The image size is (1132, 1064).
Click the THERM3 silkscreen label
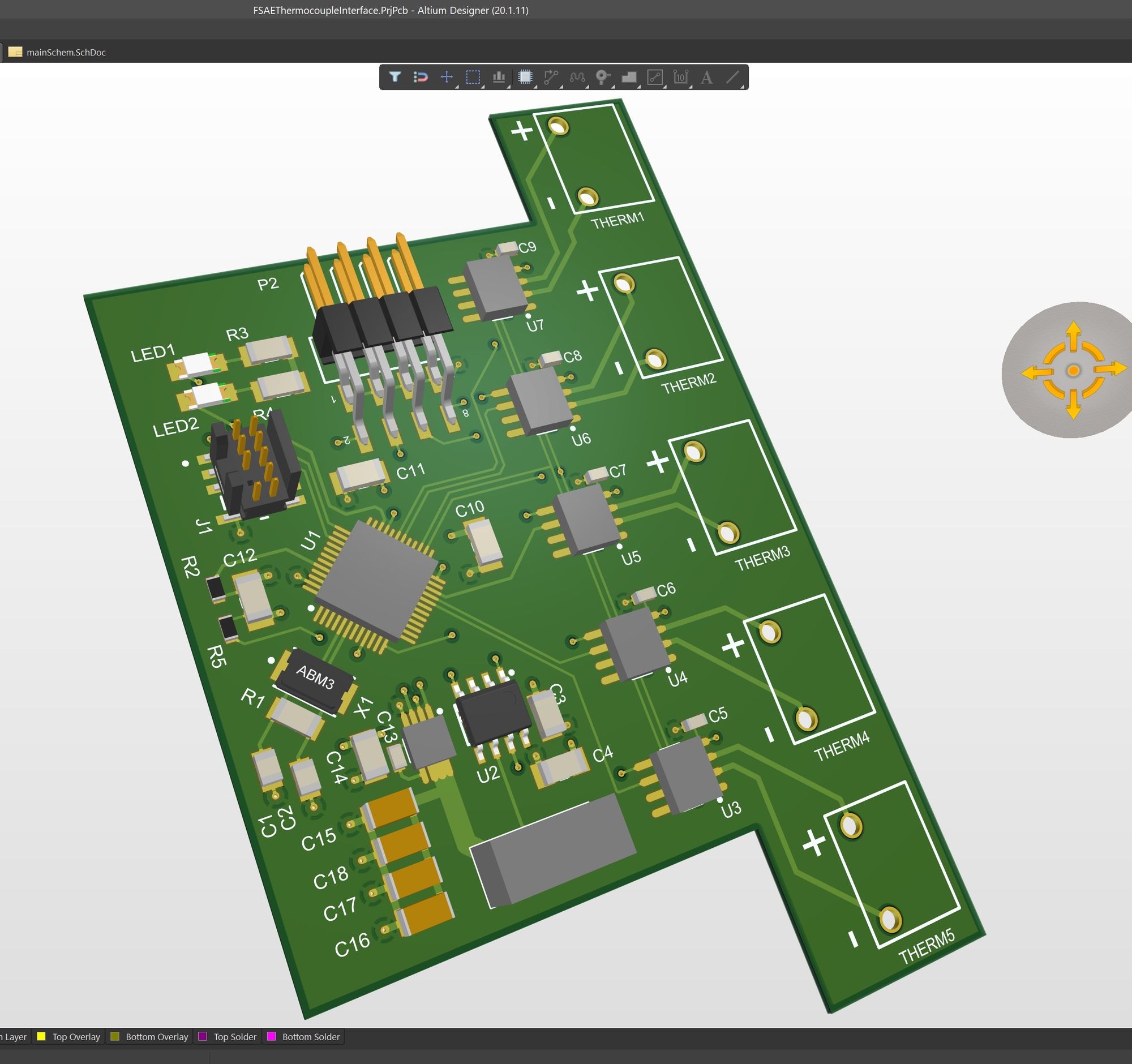(762, 559)
